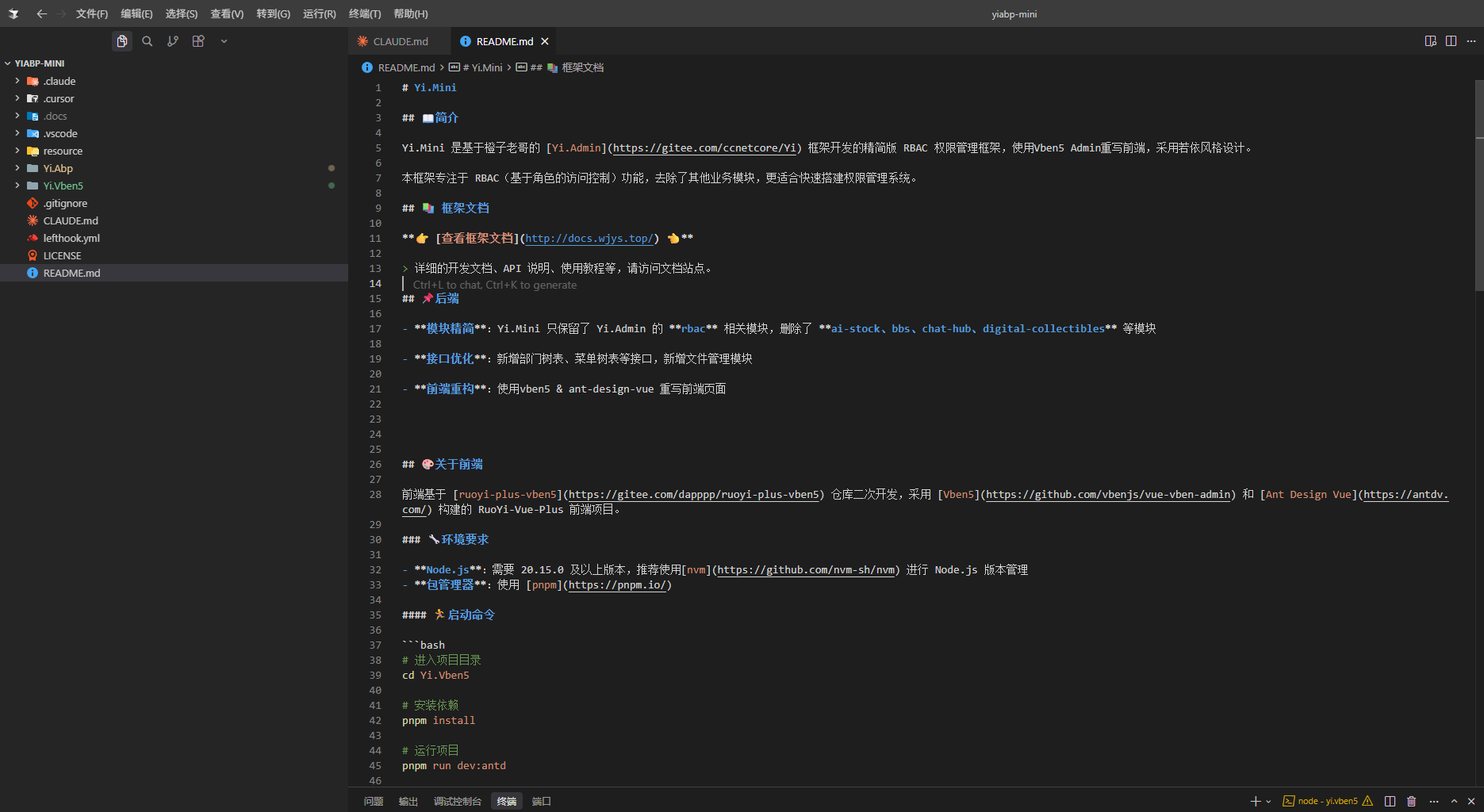Kill terminal with trash icon
1484x812 pixels.
click(1411, 801)
